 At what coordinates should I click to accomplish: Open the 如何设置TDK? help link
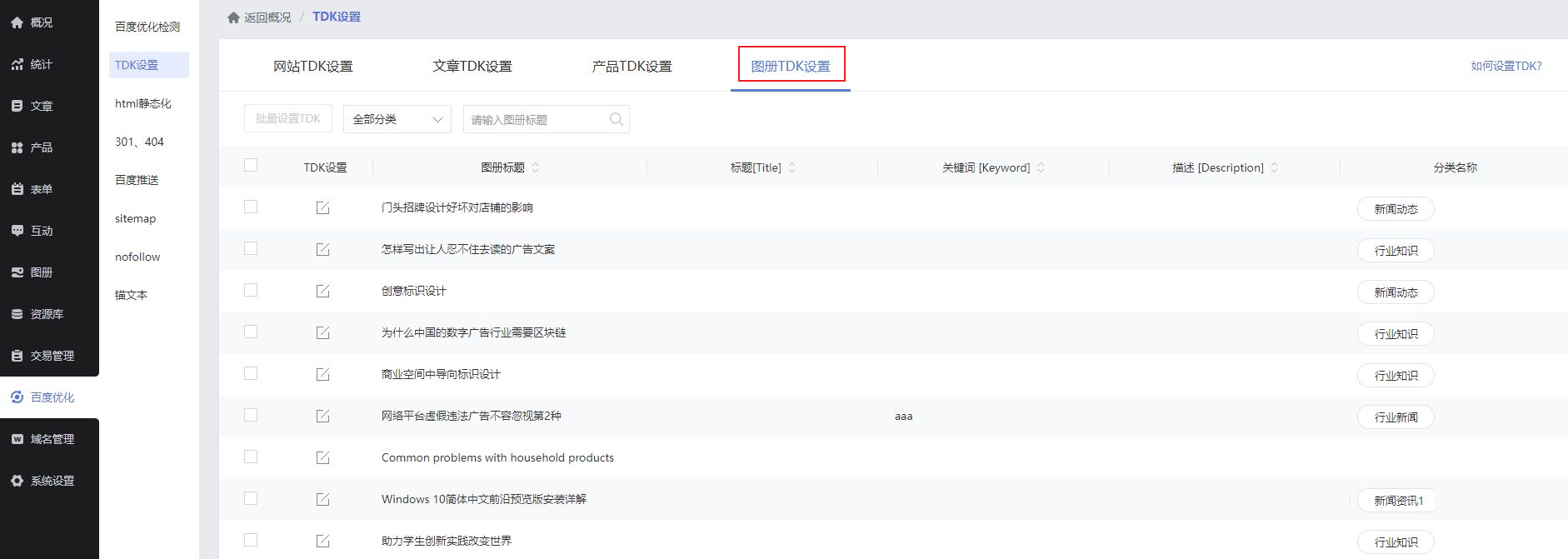click(1506, 66)
